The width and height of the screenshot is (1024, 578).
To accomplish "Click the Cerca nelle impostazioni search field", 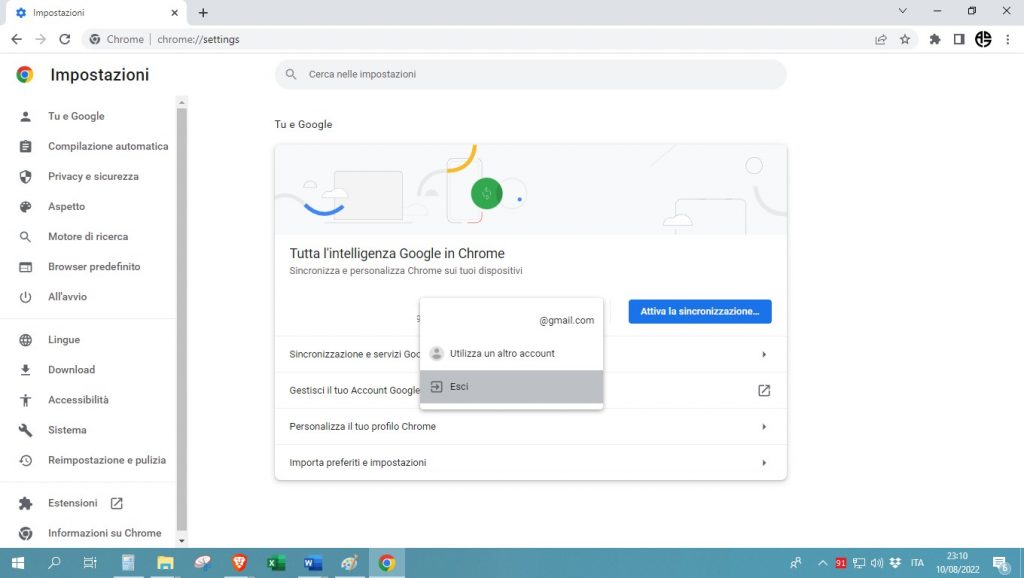I will point(530,74).
